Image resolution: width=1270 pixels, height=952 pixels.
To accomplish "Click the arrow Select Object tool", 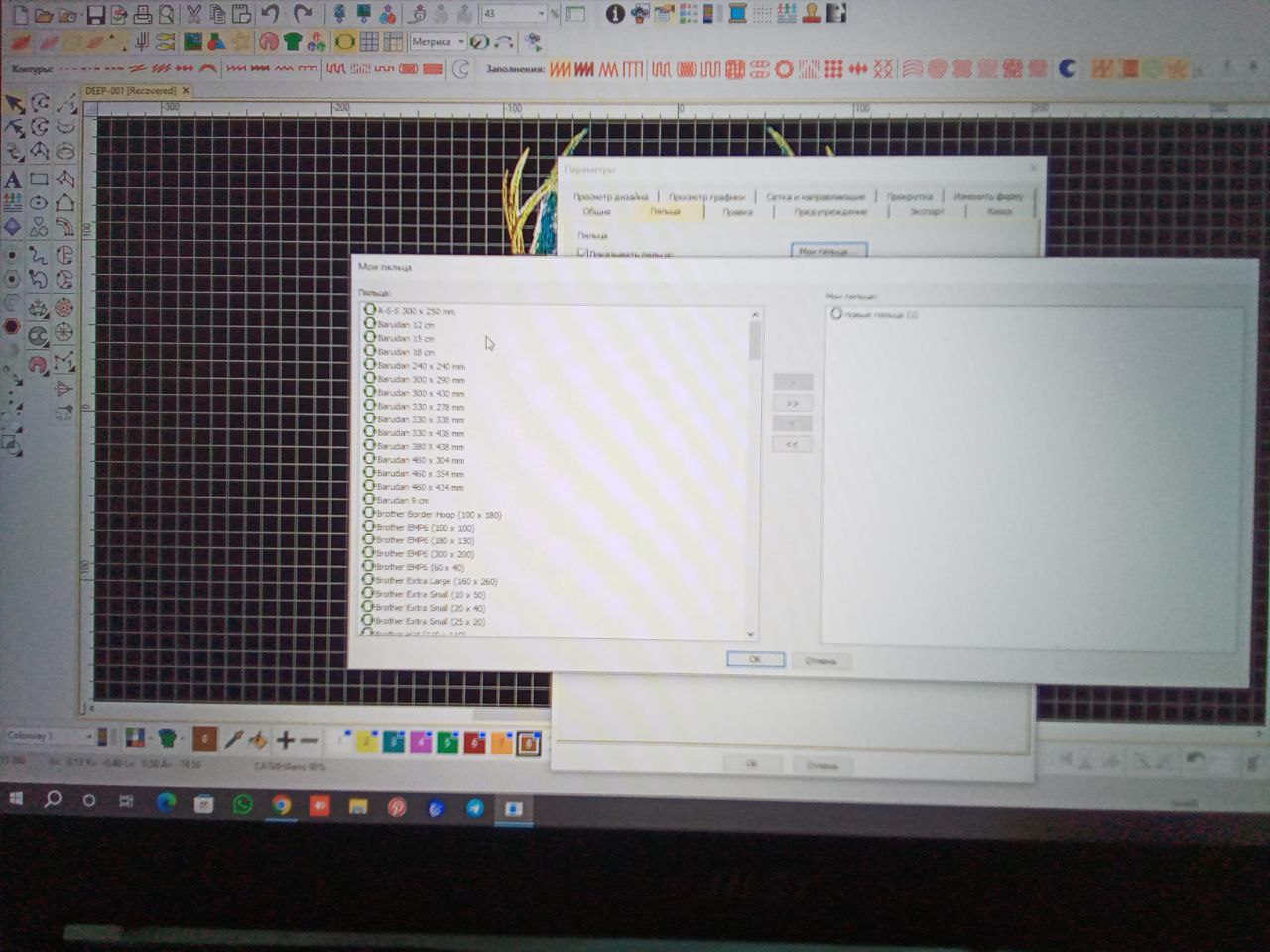I will [x=14, y=103].
